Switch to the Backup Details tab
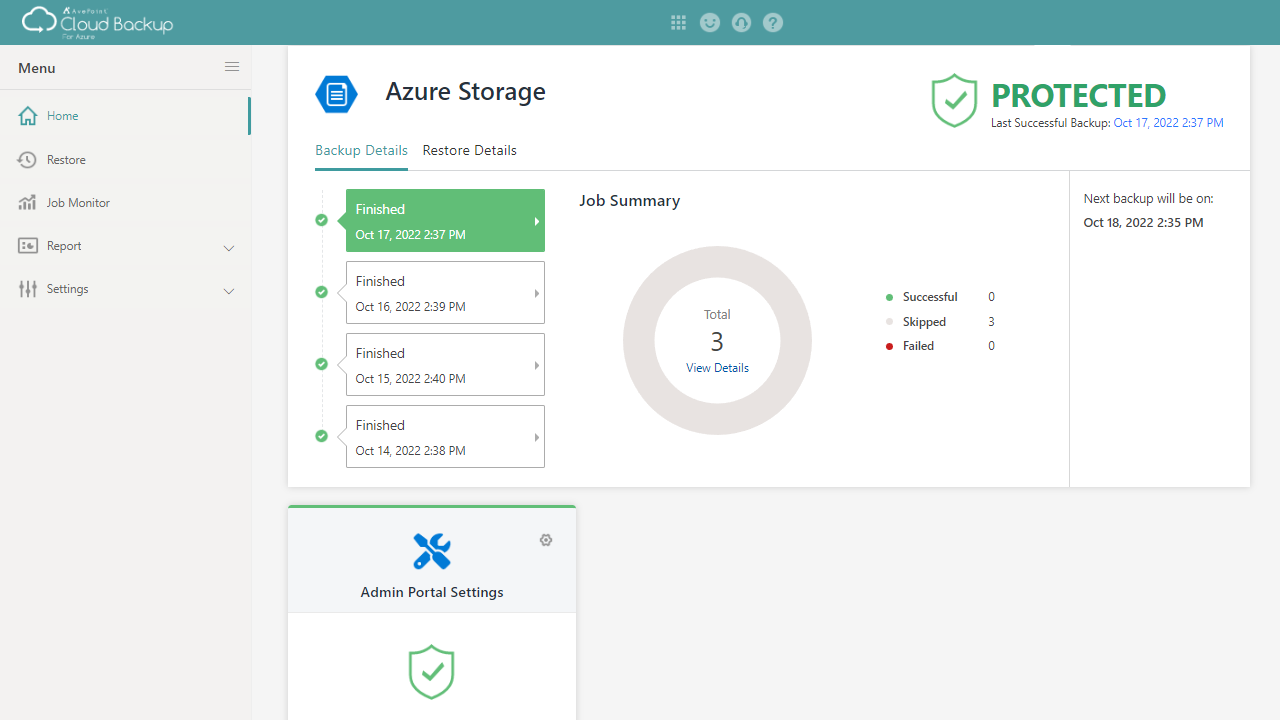1280x720 pixels. [x=361, y=150]
